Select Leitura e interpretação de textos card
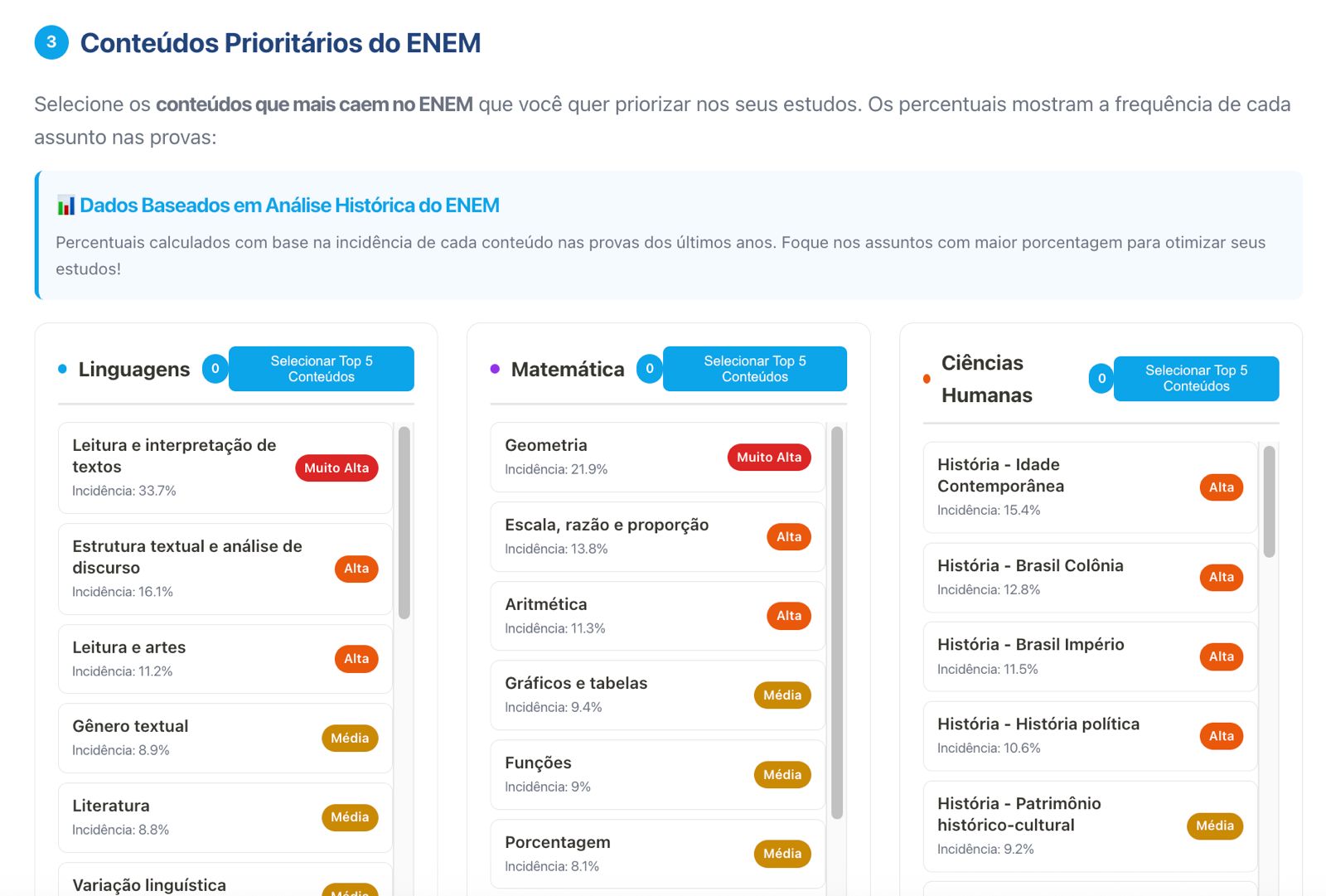Screen dimensions: 1326x896 (182, 467)
